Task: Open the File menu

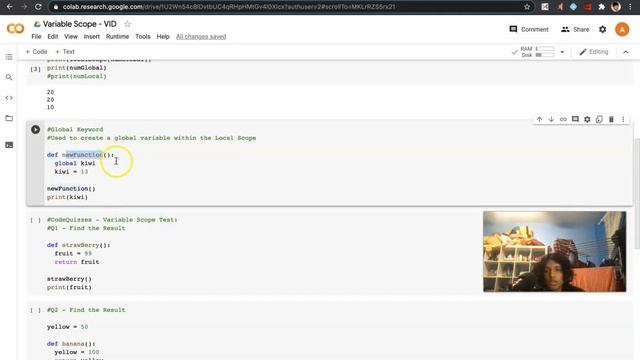Action: (x=36, y=36)
